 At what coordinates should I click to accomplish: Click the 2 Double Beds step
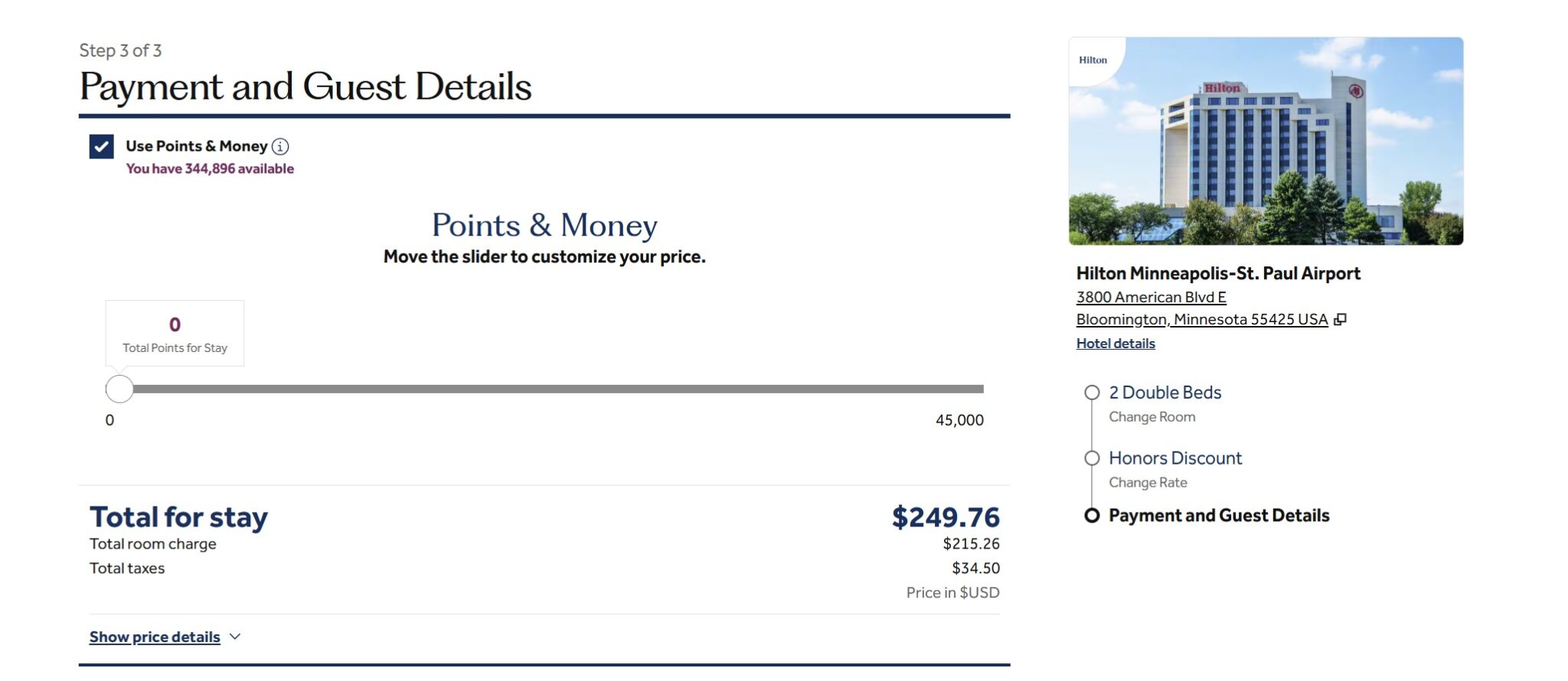(1165, 393)
